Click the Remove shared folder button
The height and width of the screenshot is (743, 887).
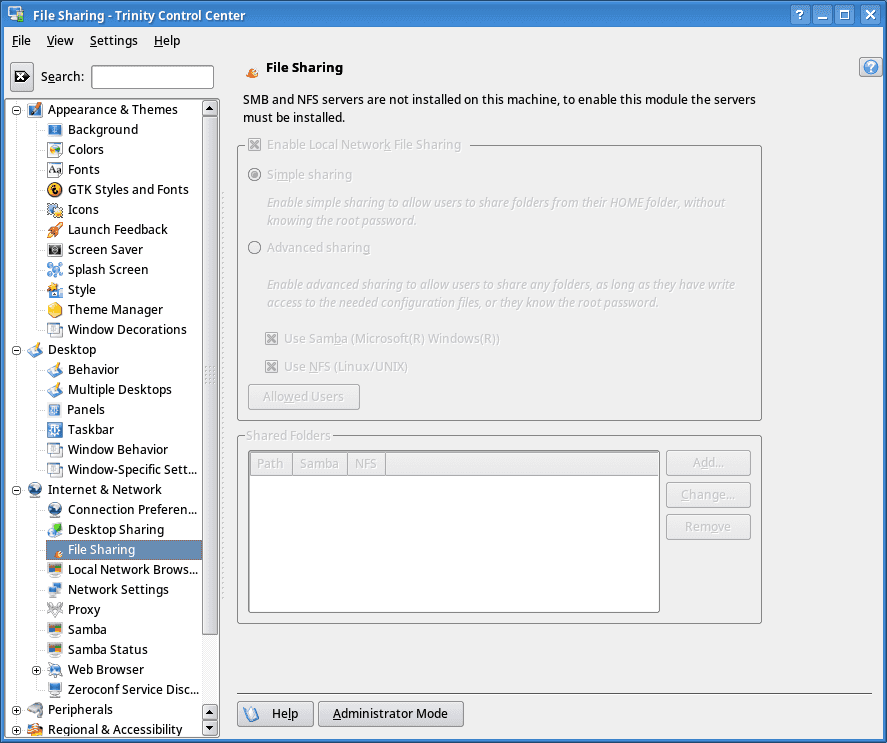(708, 527)
